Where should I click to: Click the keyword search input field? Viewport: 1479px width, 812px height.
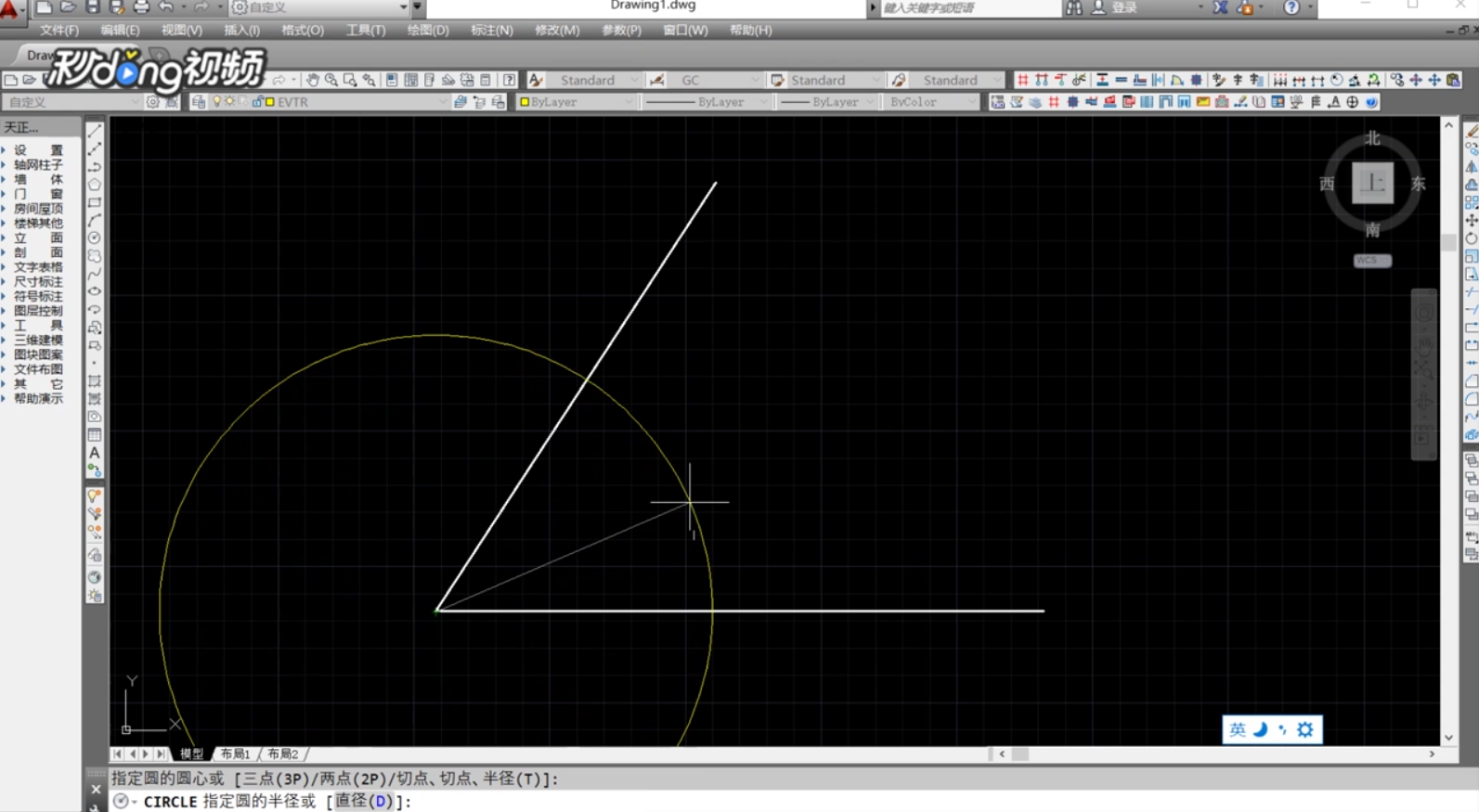pyautogui.click(x=969, y=7)
